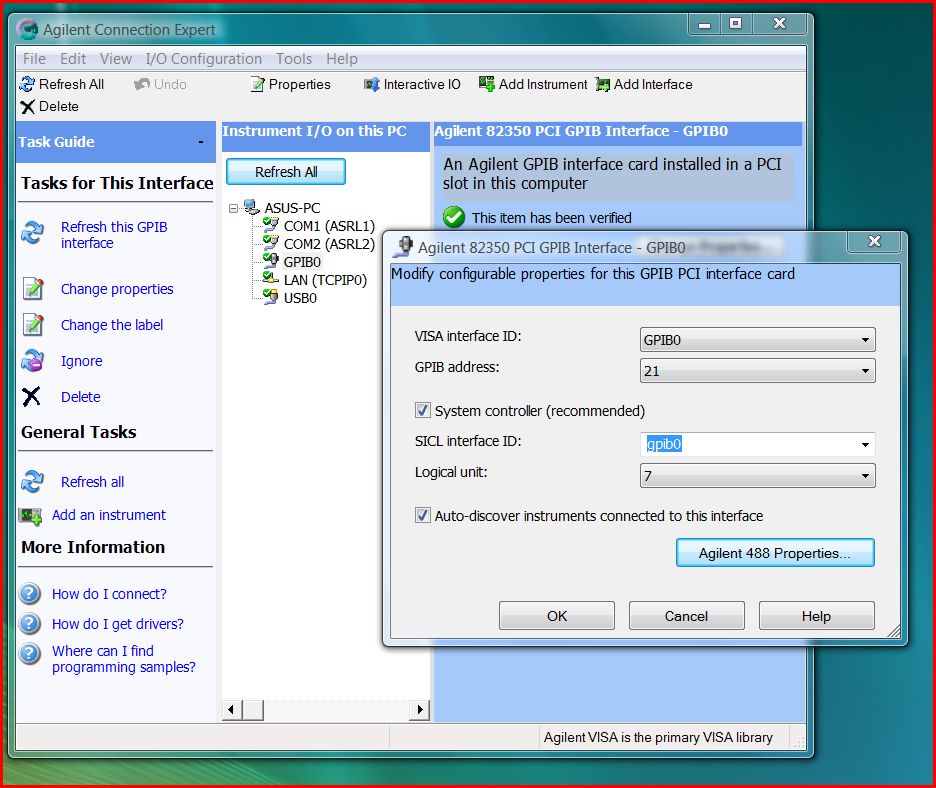936x788 pixels.
Task: Open the VISA interface ID dropdown
Action: point(864,340)
